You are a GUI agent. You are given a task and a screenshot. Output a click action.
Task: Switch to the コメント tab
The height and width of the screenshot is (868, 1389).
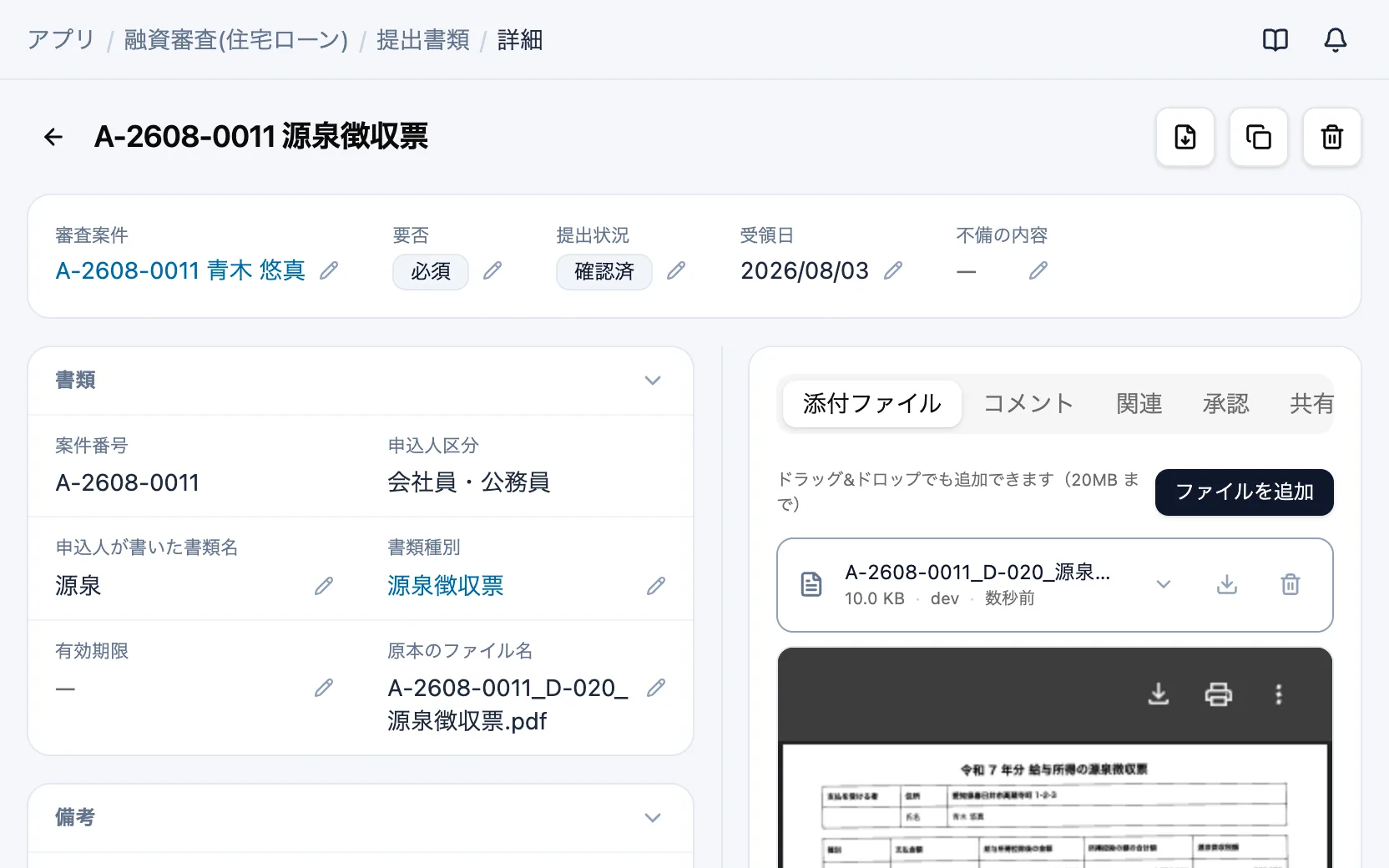pos(1028,404)
